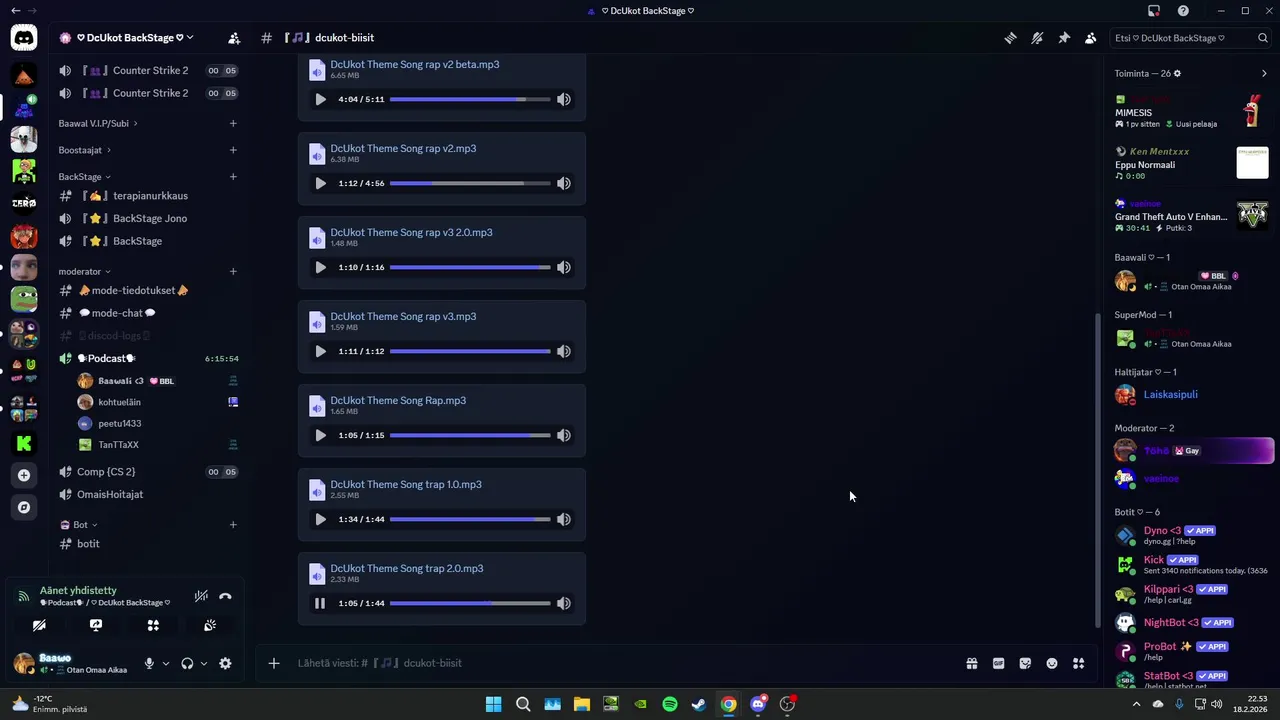Toggle noise suppression in voice panel

[x=201, y=596]
